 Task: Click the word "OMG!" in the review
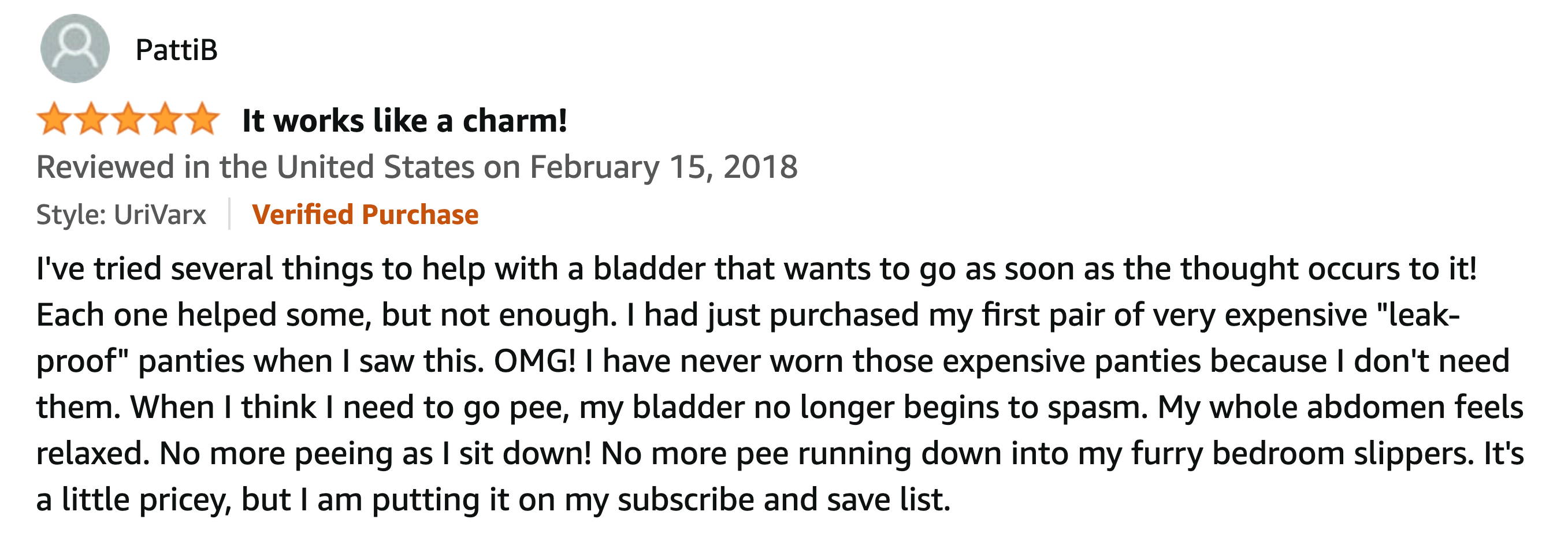534,361
